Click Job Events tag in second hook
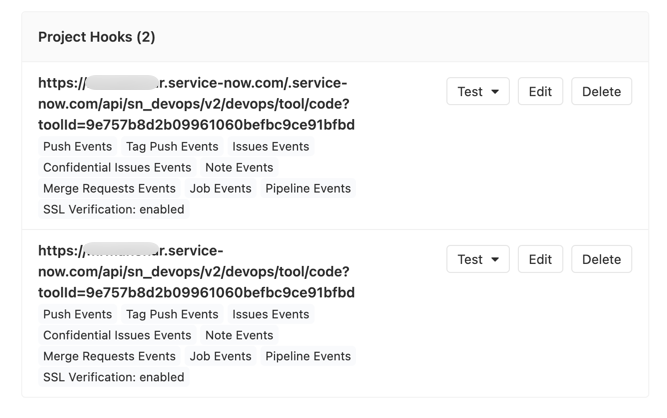Screen dimensions: 667x418 pyautogui.click(x=220, y=356)
